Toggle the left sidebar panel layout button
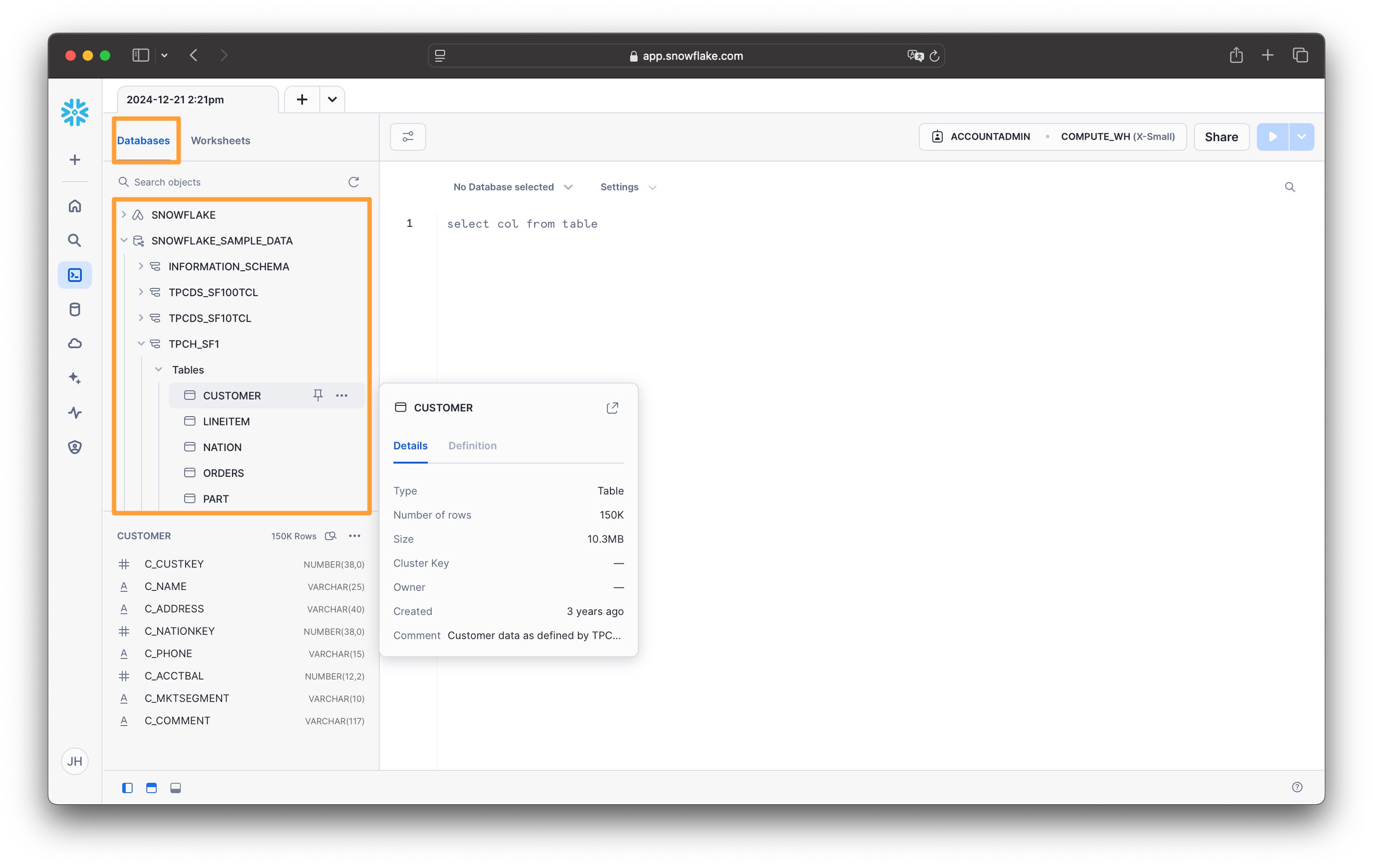1375x868 pixels. click(x=127, y=788)
